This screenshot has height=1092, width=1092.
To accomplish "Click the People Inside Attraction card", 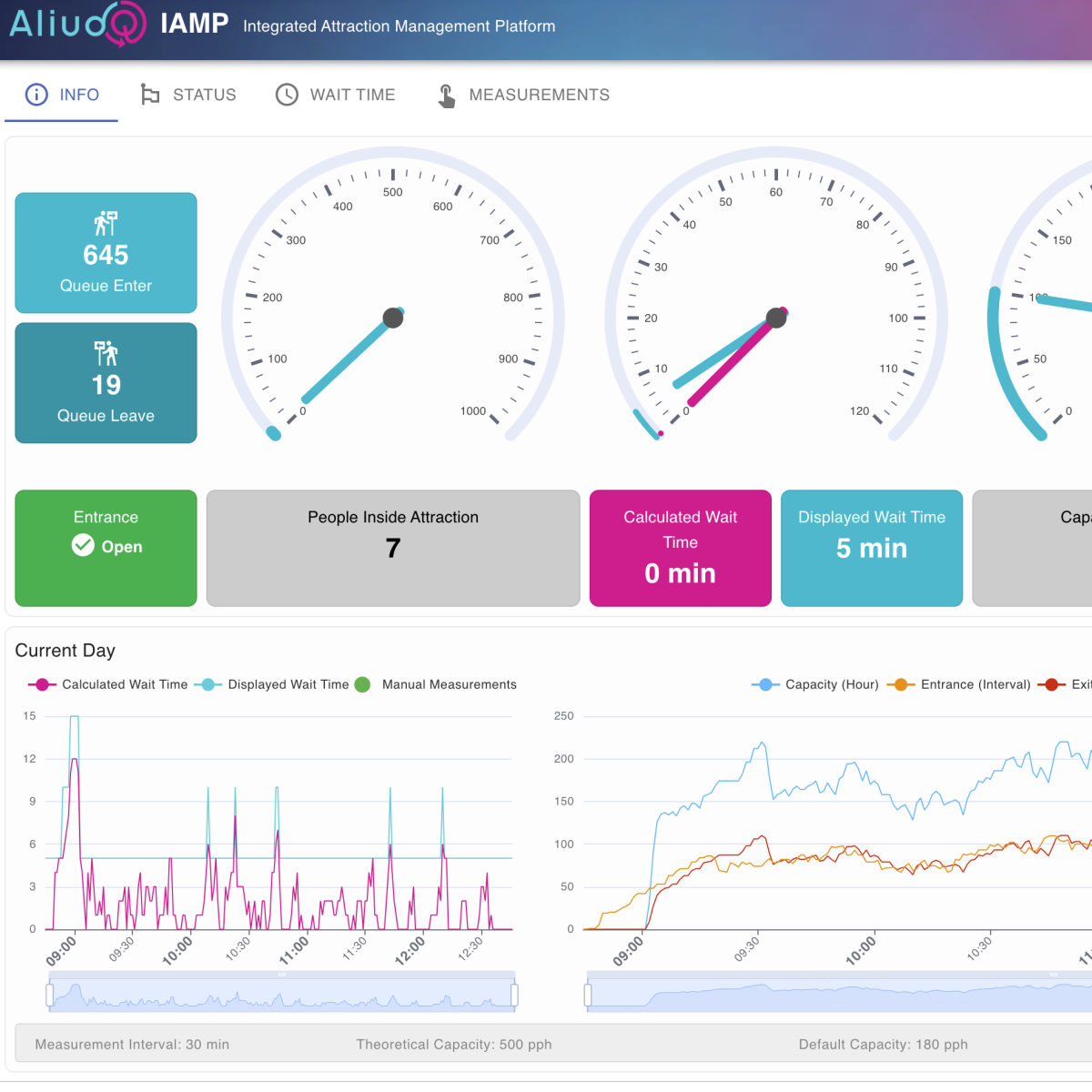I will 392,548.
